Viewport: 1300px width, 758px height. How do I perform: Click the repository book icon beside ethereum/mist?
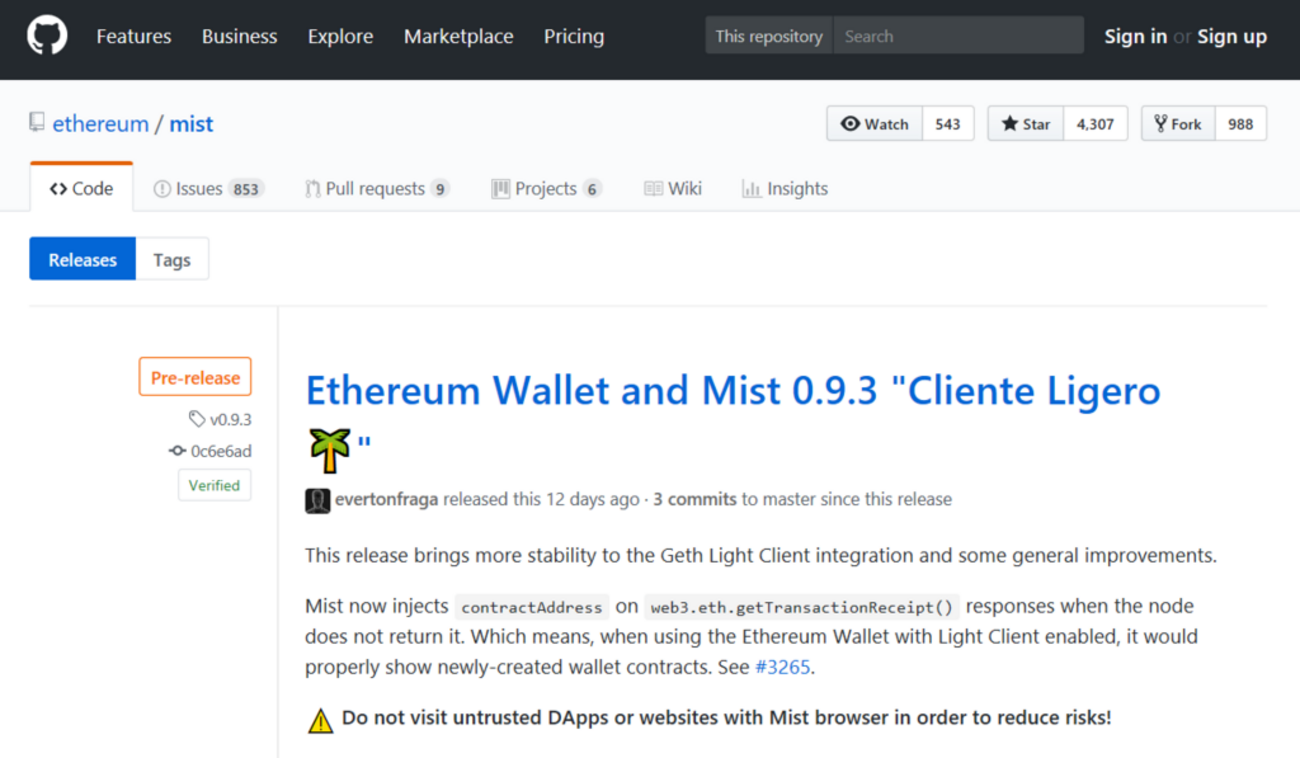37,121
